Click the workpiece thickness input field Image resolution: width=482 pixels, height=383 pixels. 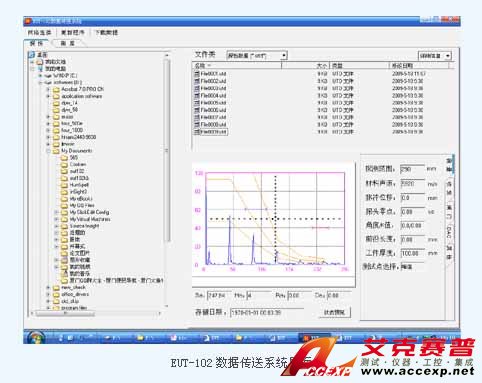(412, 253)
